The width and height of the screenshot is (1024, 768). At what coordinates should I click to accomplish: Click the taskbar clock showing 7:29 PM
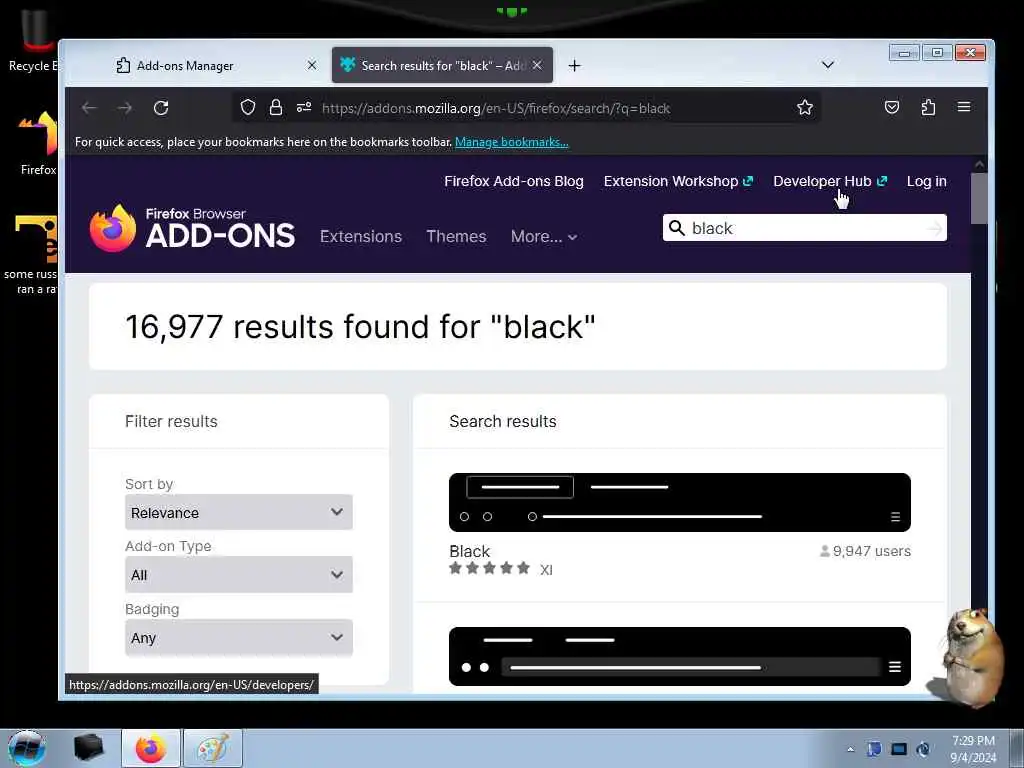(x=973, y=749)
